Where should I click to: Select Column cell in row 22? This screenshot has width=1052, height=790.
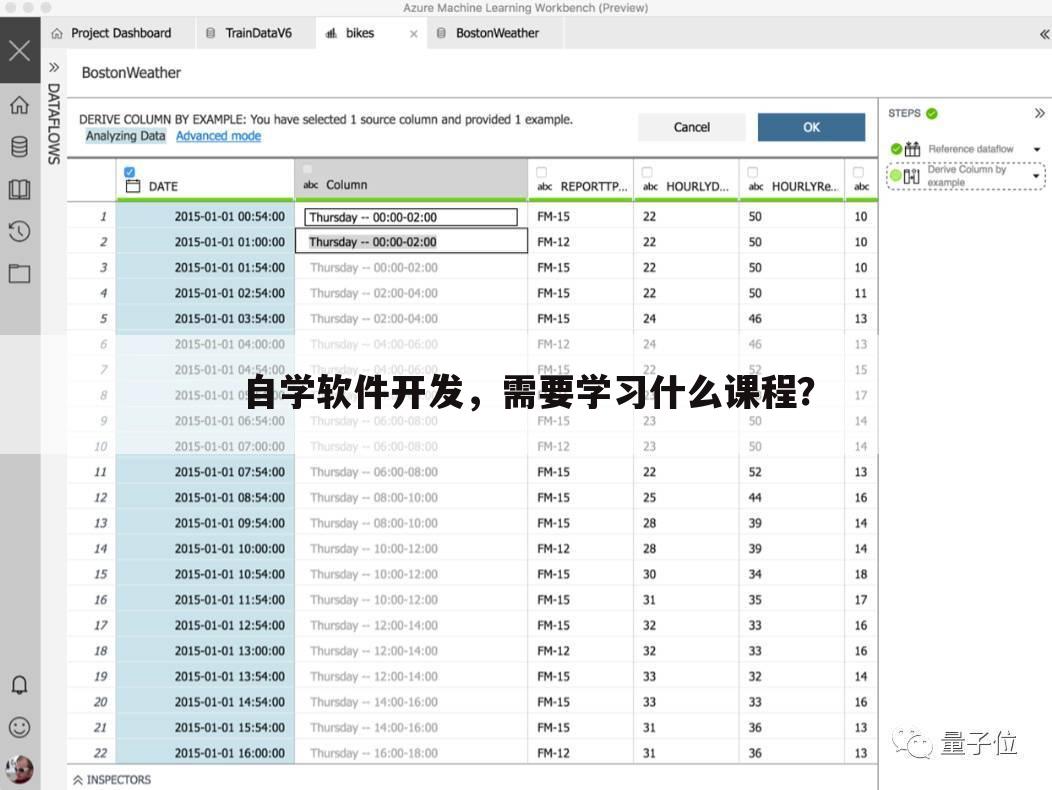tap(411, 752)
